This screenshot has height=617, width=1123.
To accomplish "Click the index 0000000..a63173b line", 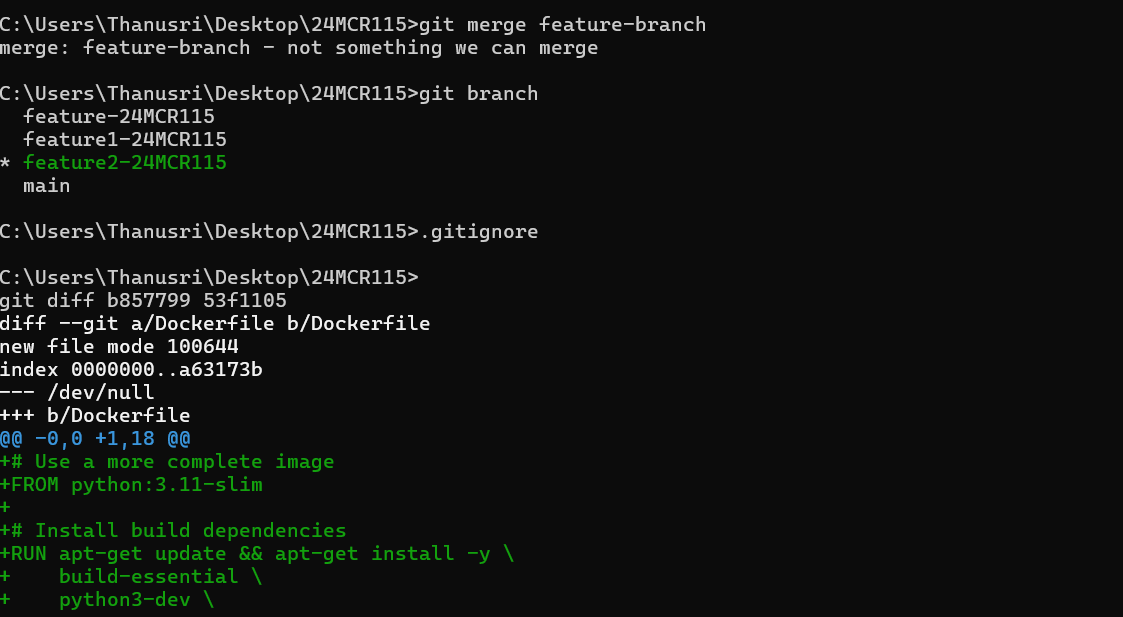I will pyautogui.click(x=131, y=369).
